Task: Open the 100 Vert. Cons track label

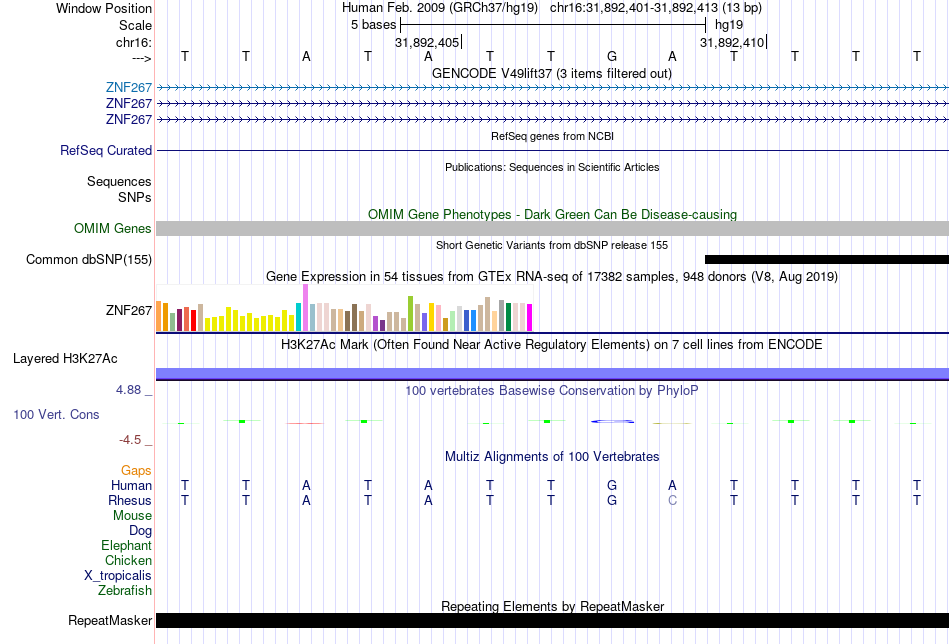Action: point(56,414)
